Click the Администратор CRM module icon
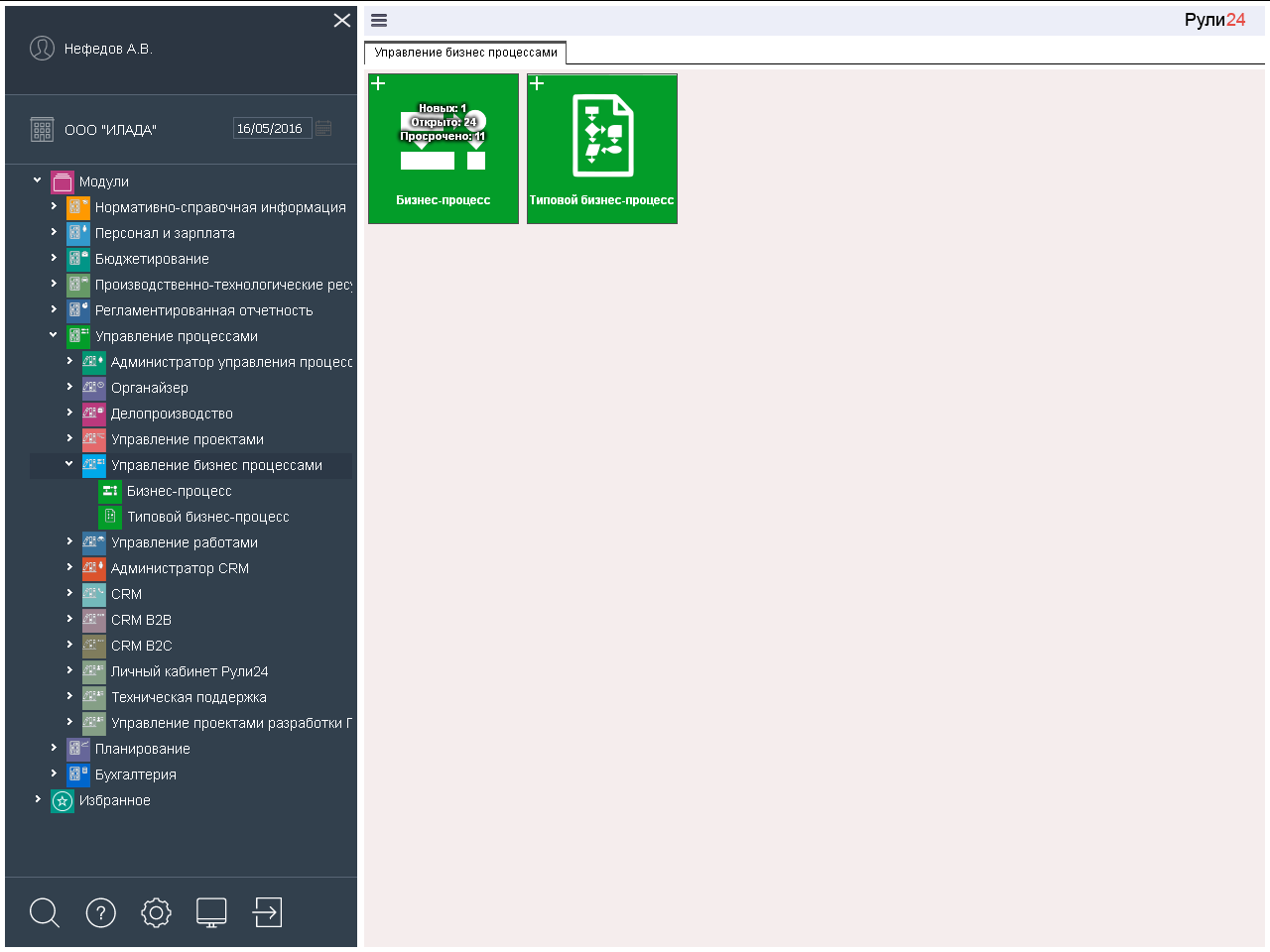The image size is (1270, 952). point(94,568)
